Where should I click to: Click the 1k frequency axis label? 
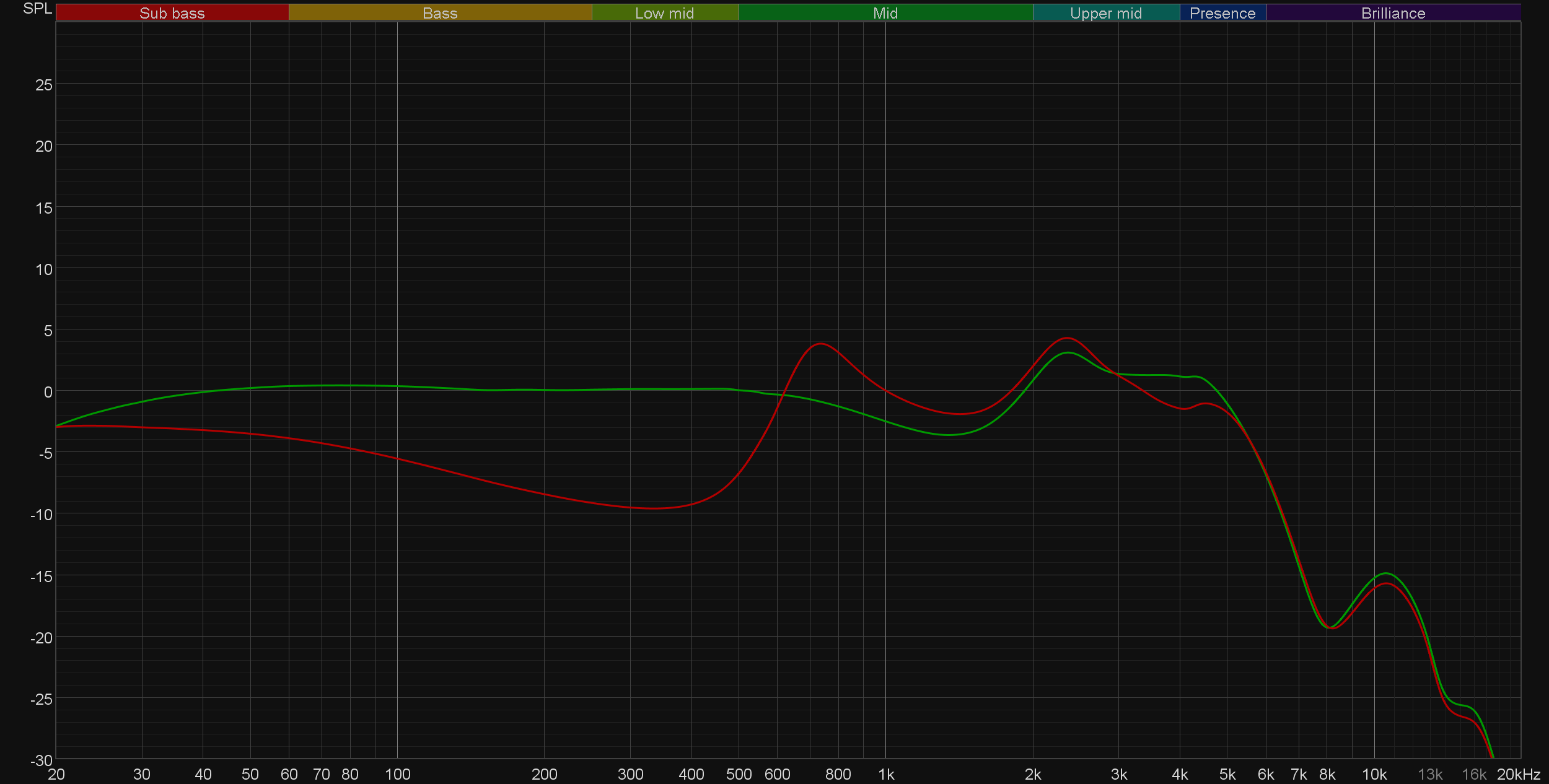[x=886, y=775]
